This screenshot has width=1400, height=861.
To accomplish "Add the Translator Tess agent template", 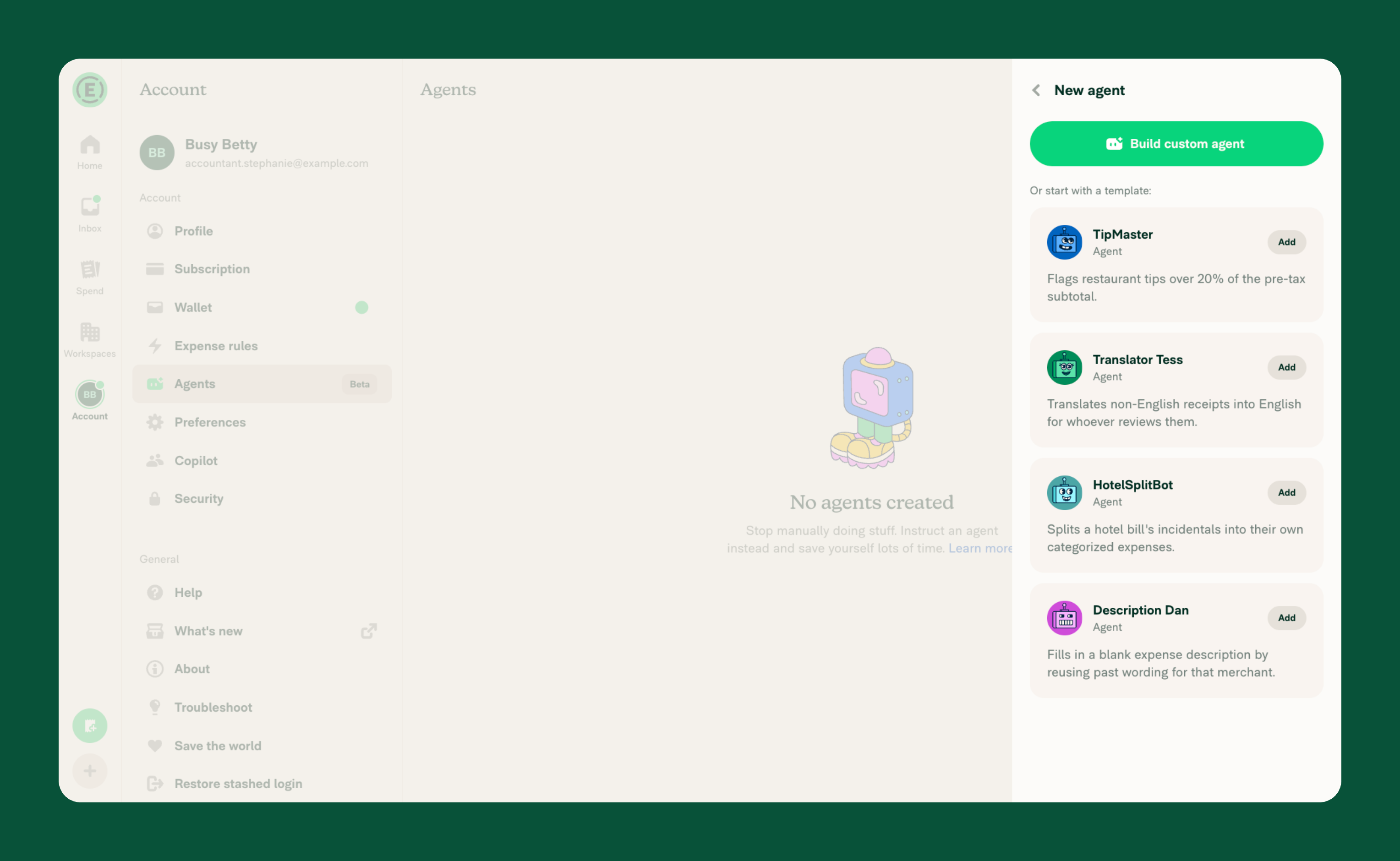I will (1286, 367).
